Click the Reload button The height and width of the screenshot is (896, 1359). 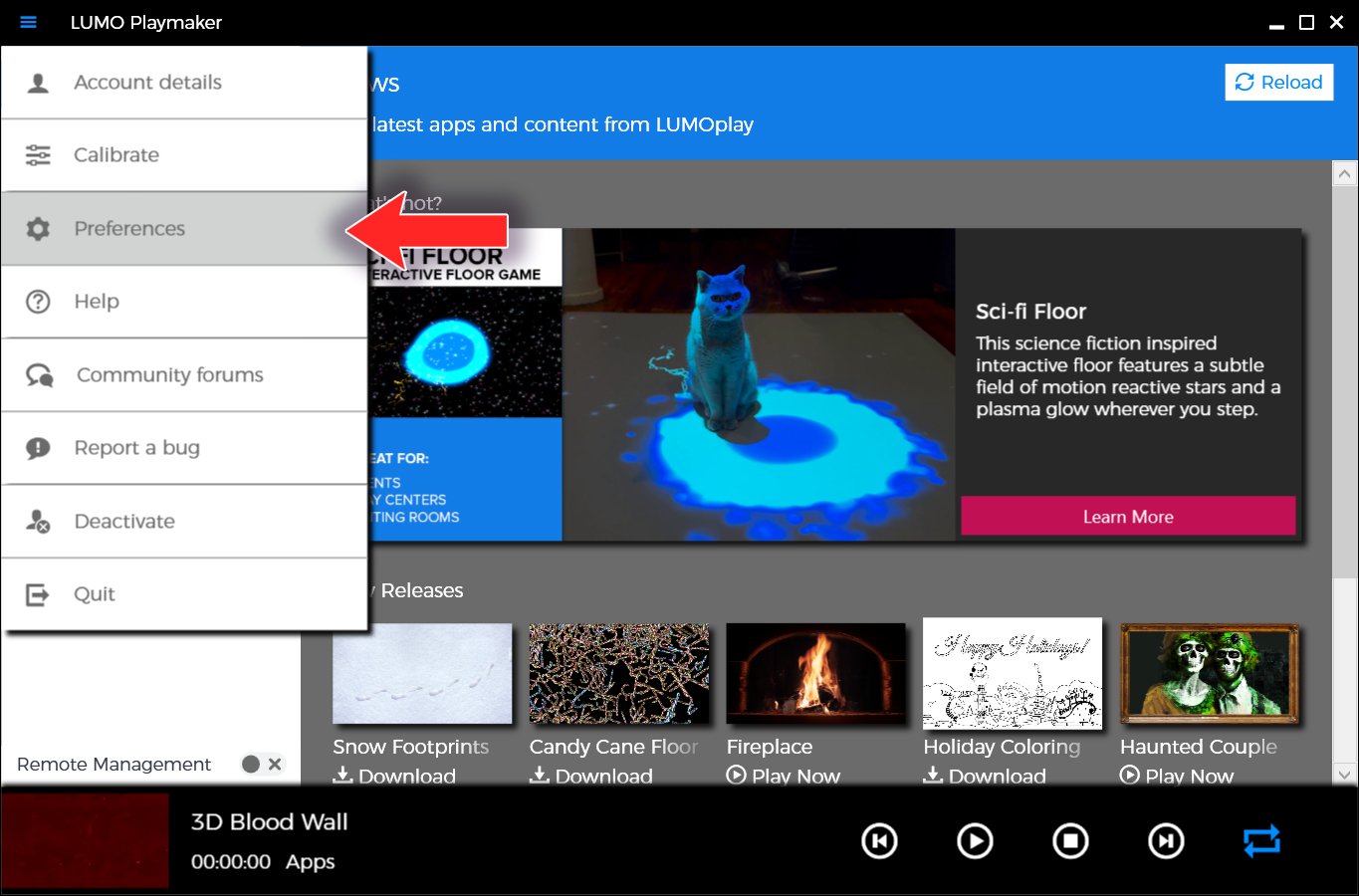pos(1278,83)
